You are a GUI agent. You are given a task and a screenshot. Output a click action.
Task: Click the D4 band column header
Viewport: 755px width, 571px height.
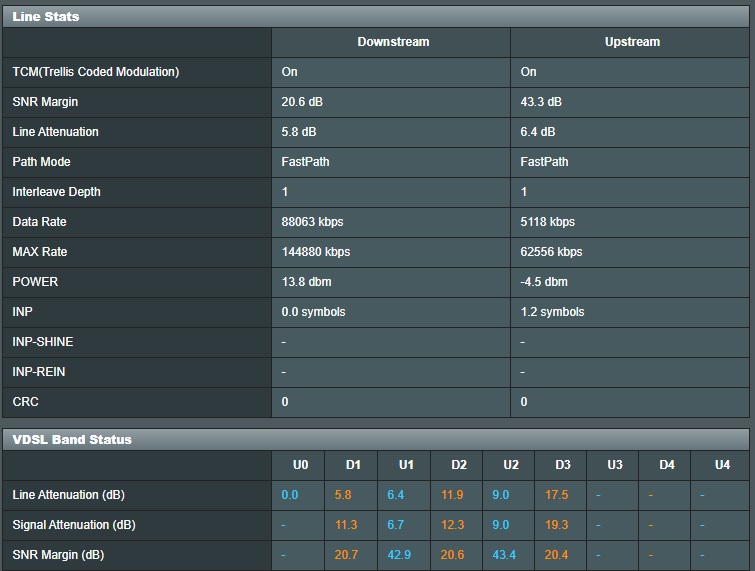(666, 465)
